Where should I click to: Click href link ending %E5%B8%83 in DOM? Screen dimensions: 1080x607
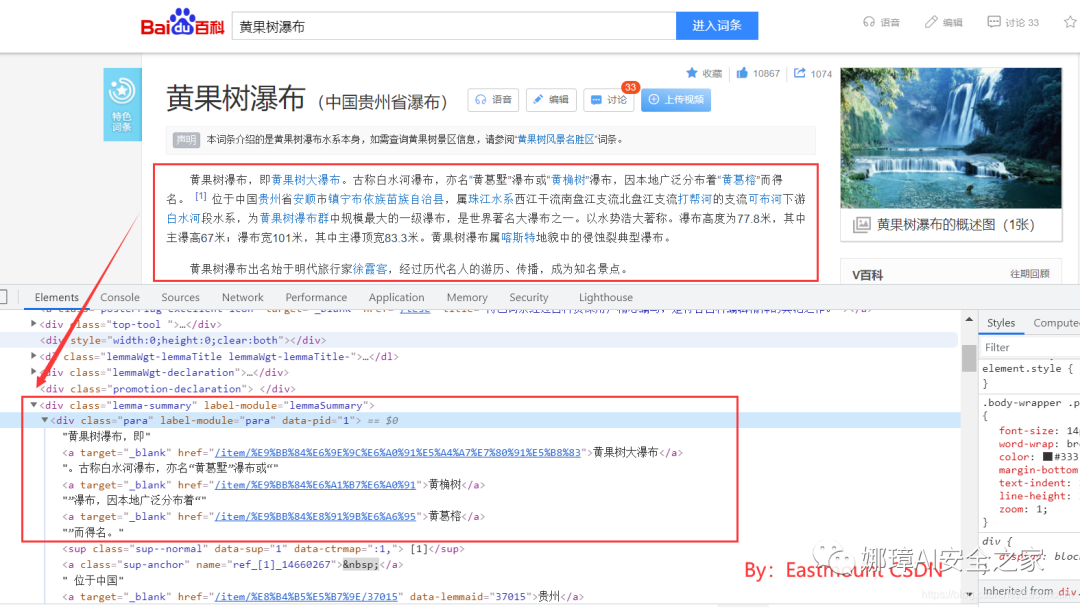397,453
